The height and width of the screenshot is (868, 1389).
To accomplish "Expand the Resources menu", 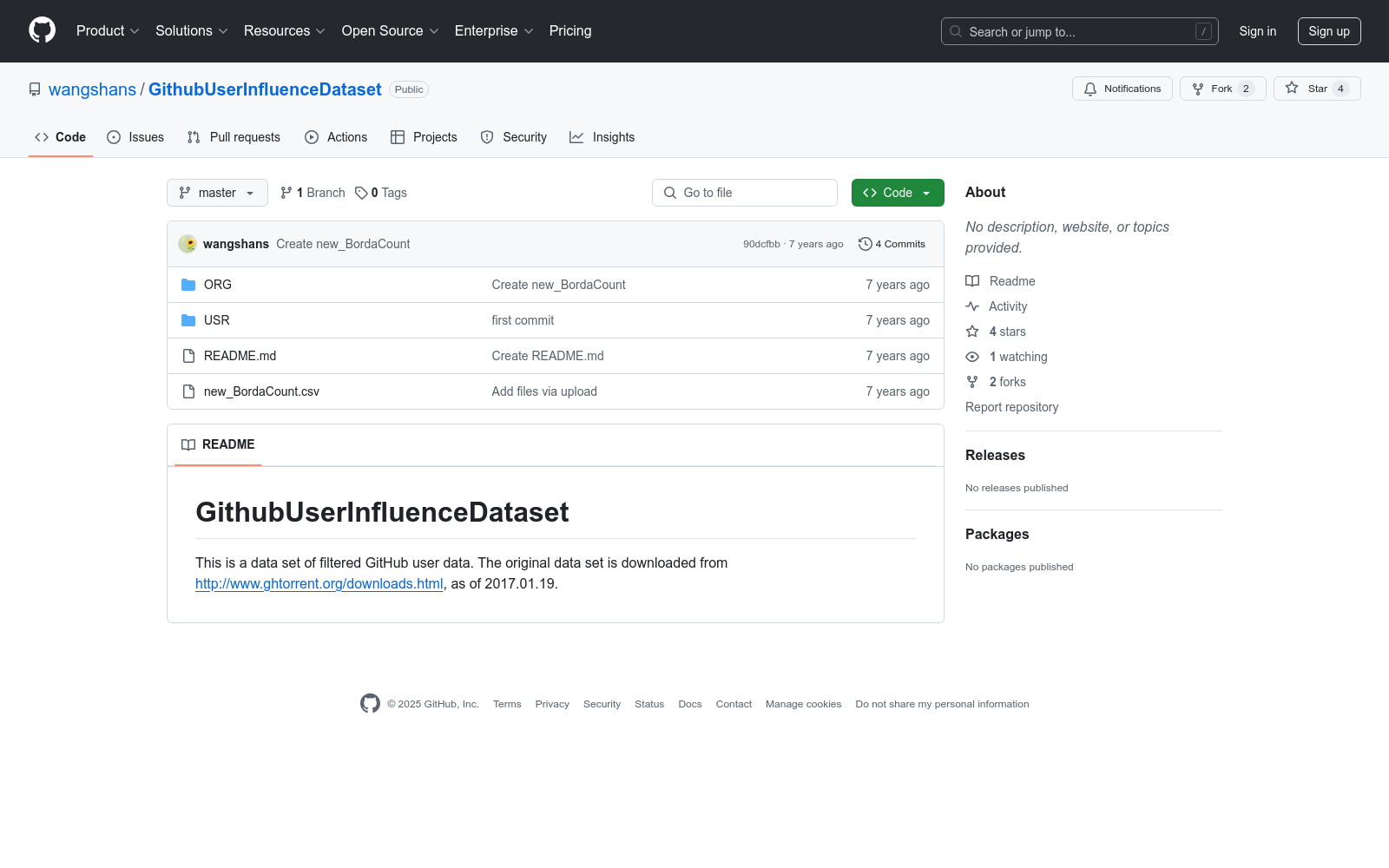I will [x=285, y=30].
